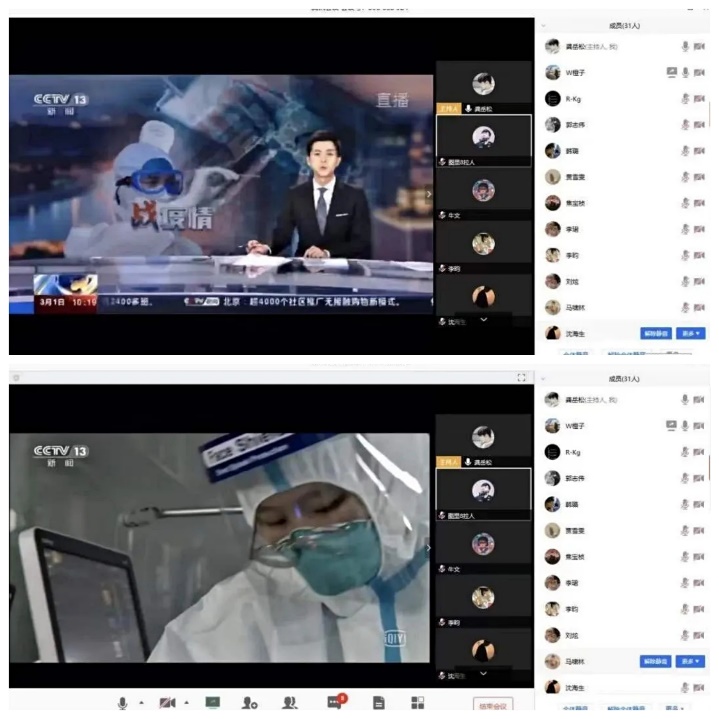Click blue 解除静音 button in lower list
This screenshot has height=719, width=719.
pyautogui.click(x=656, y=661)
